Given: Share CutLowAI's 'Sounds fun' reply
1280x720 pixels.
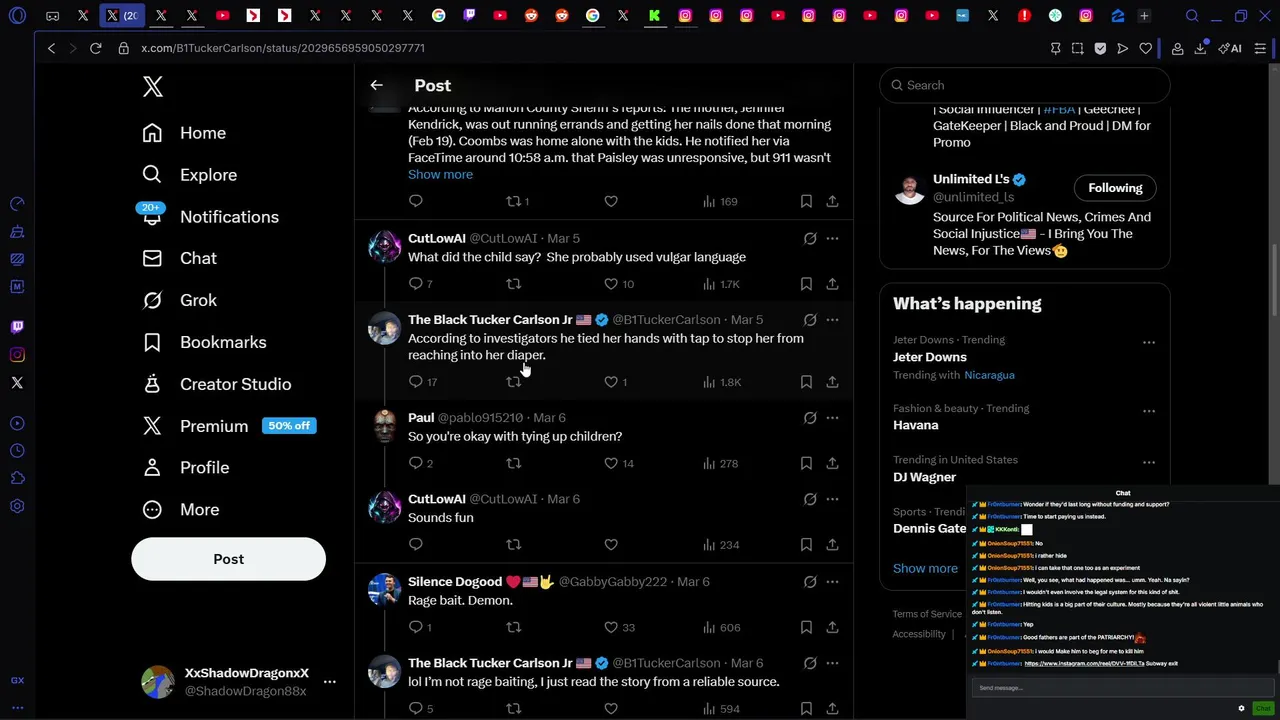Looking at the screenshot, I should click(x=832, y=545).
